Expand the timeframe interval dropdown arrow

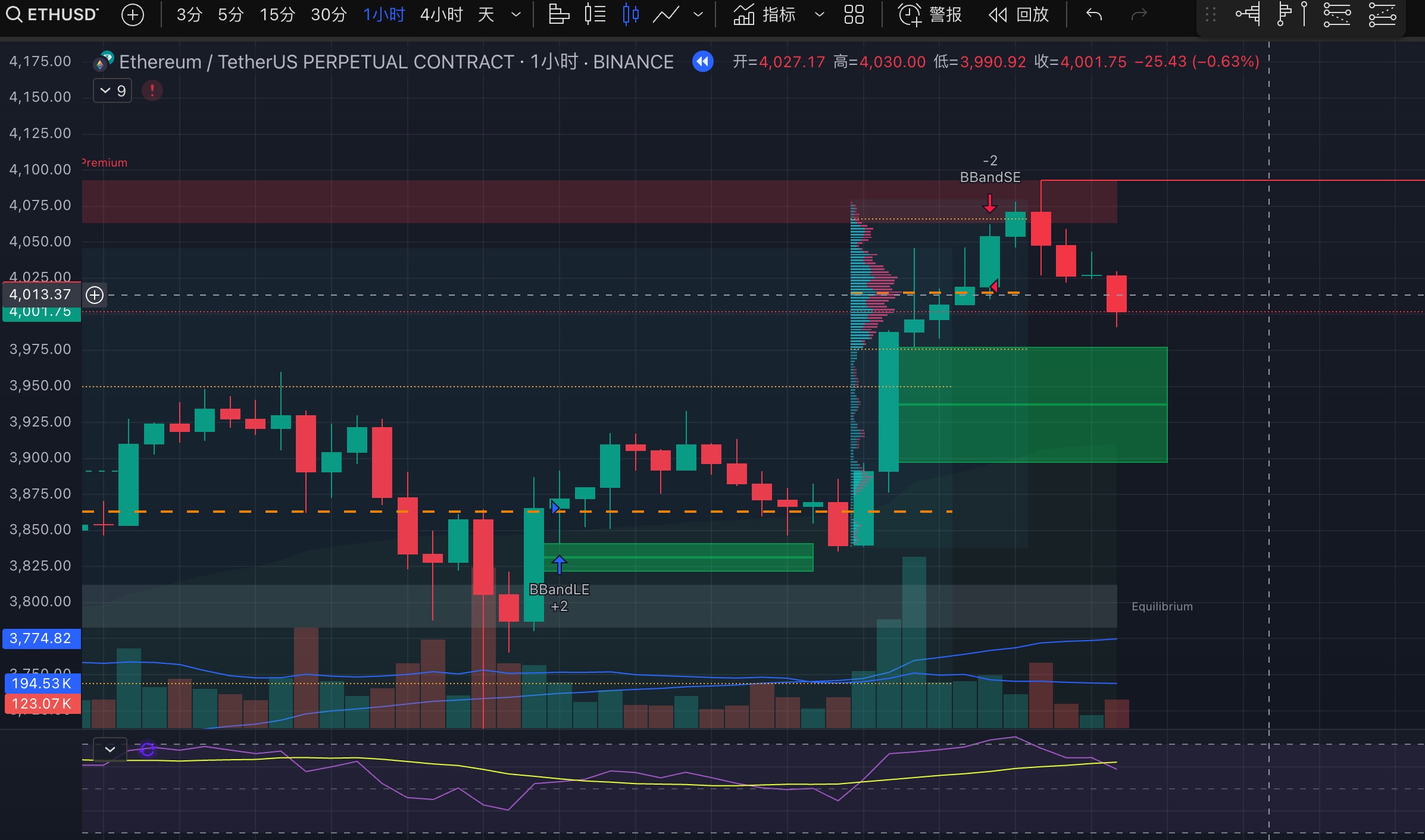pos(516,14)
